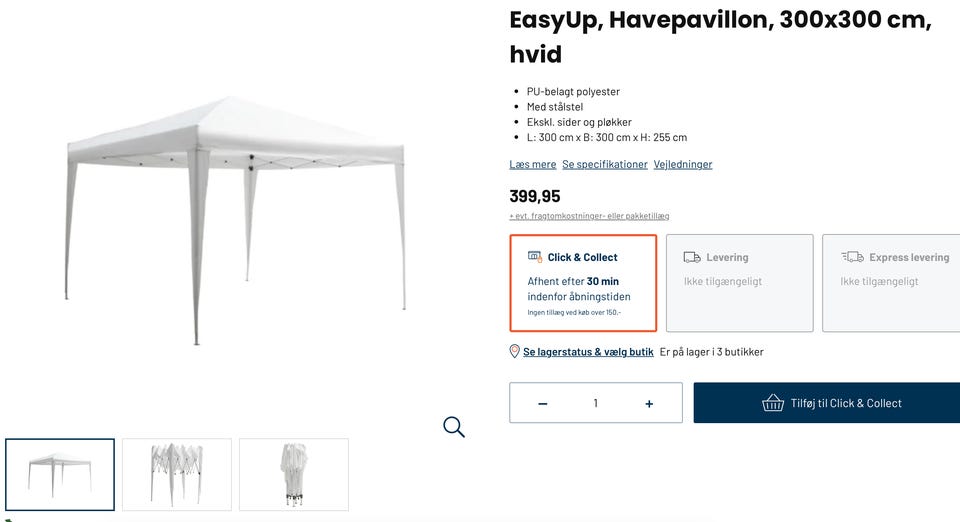Viewport: 960px width, 522px height.
Task: Click the map pin store location icon
Action: (515, 352)
